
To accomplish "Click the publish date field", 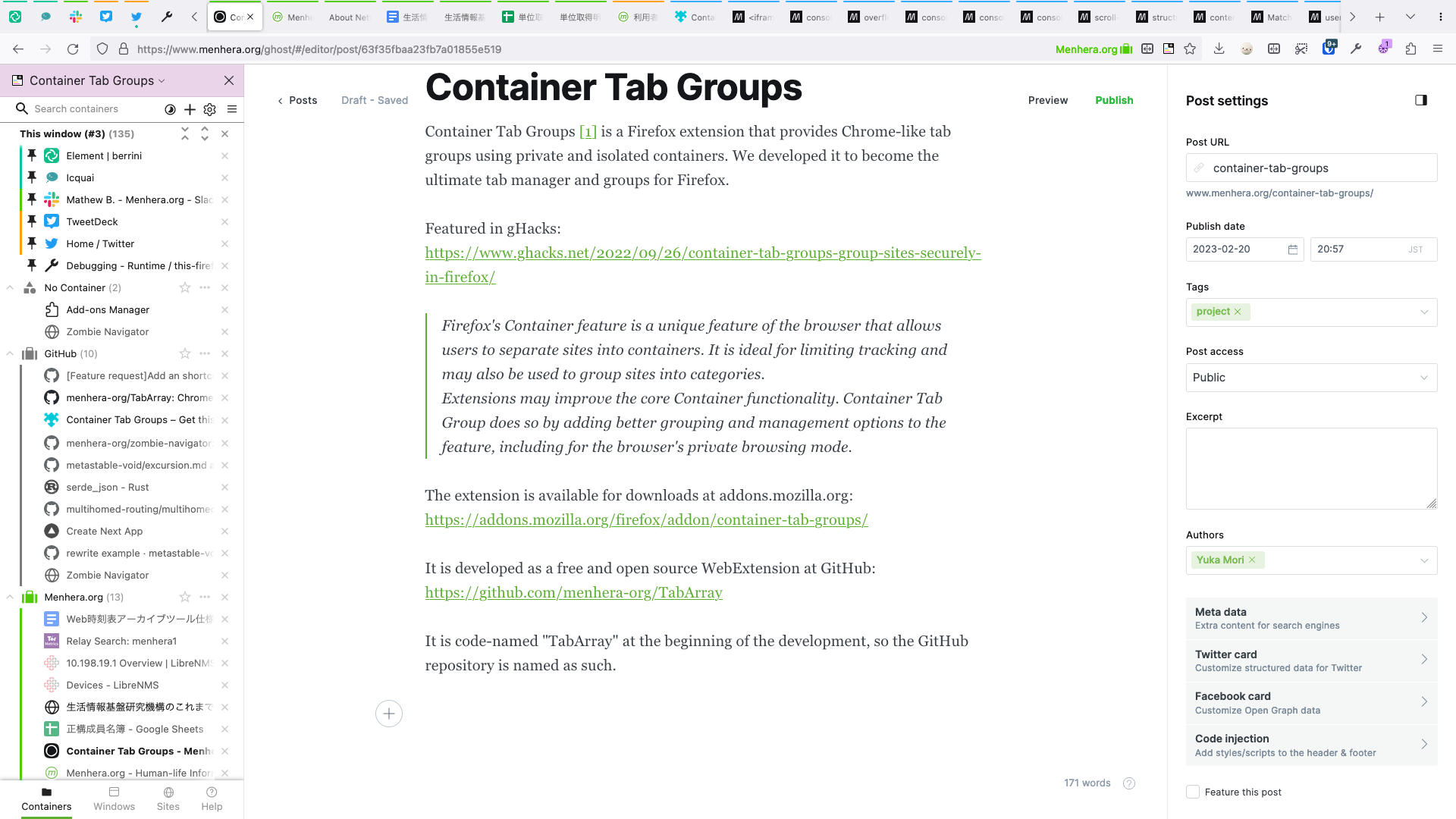I will [1244, 249].
